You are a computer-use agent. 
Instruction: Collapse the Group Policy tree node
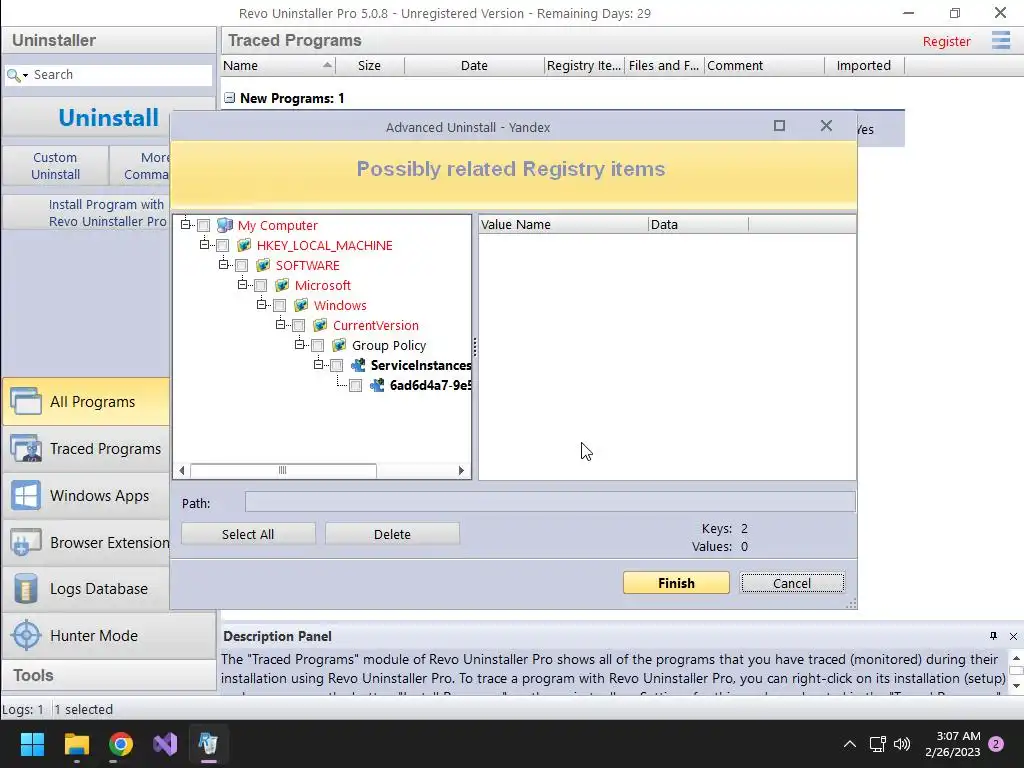tap(299, 344)
